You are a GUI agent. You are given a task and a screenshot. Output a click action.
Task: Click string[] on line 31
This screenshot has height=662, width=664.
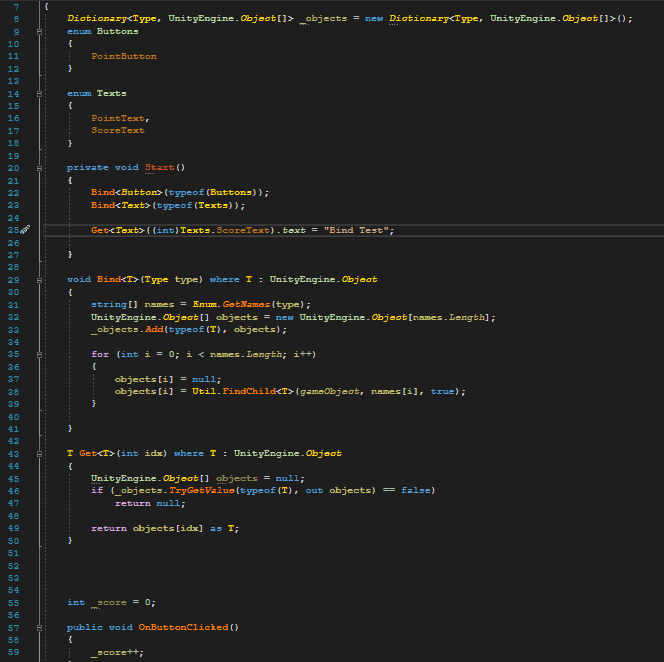[114, 305]
